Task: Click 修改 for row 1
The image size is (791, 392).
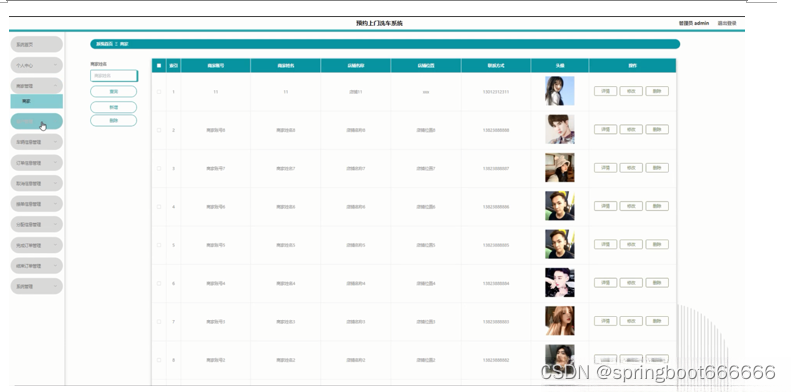Action: click(x=631, y=91)
